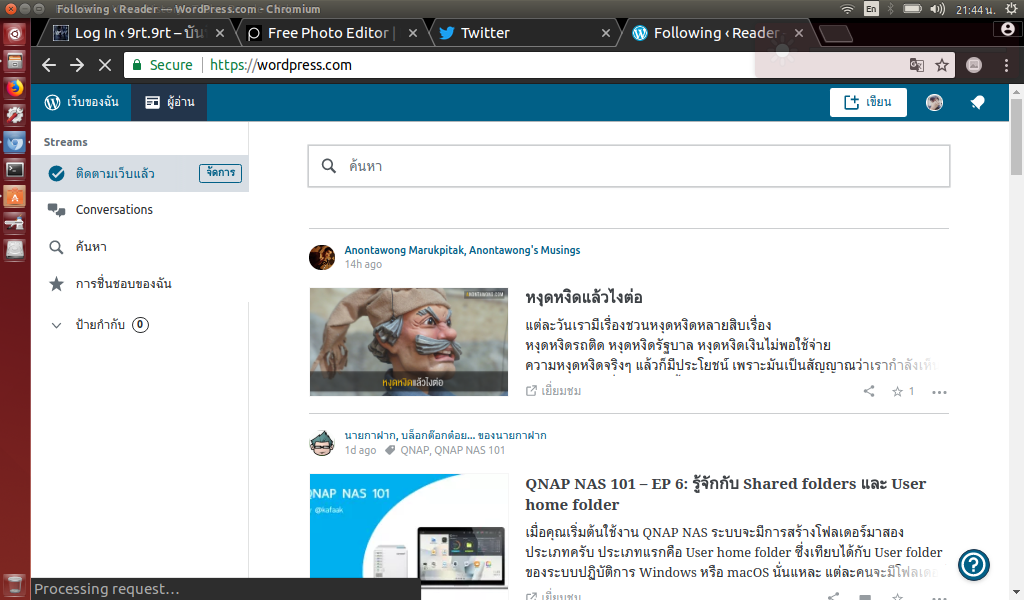
Task: Click the address bar URL
Action: 281,65
